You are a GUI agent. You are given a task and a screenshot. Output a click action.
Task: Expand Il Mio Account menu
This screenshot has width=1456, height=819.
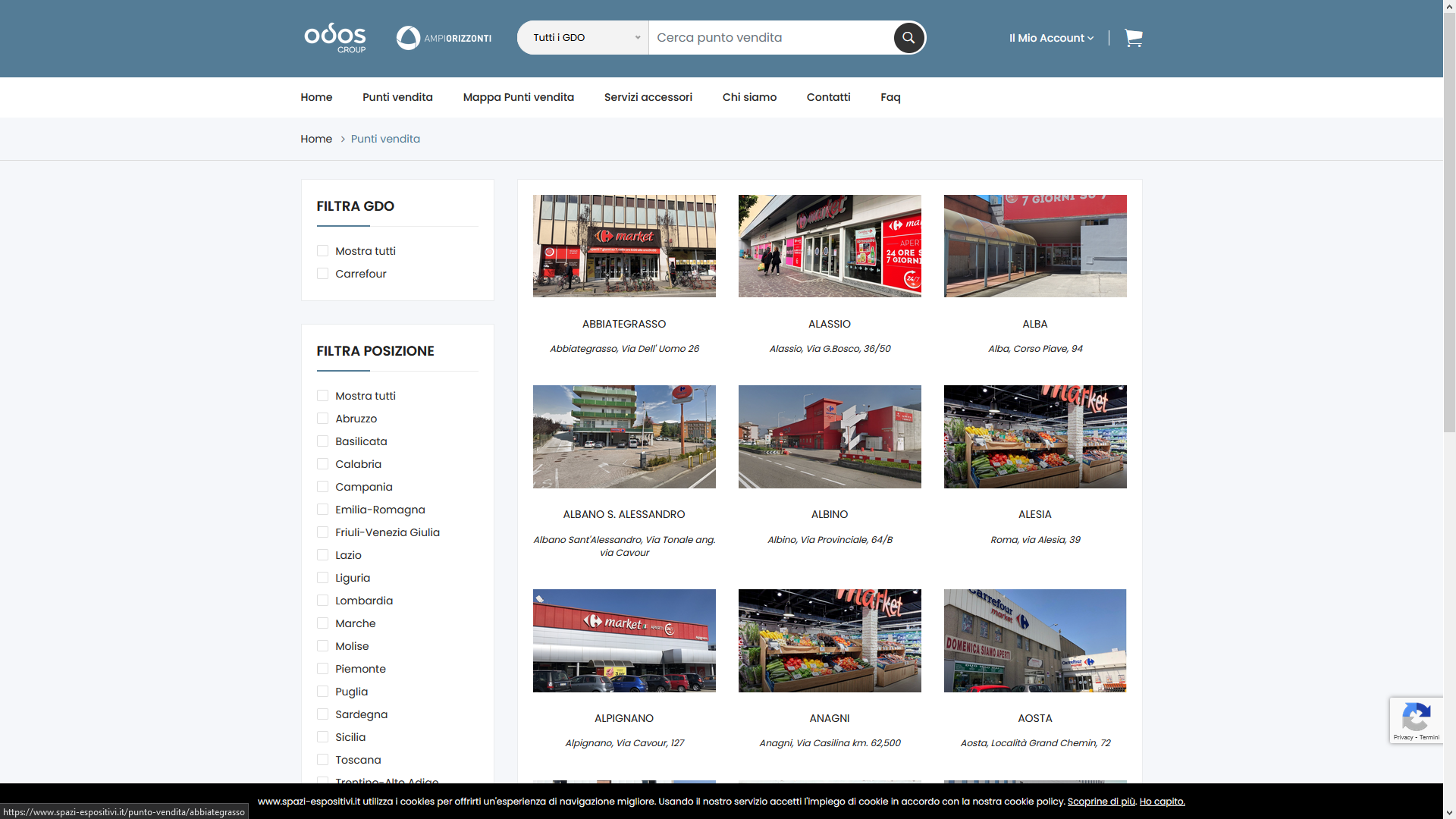point(1051,38)
